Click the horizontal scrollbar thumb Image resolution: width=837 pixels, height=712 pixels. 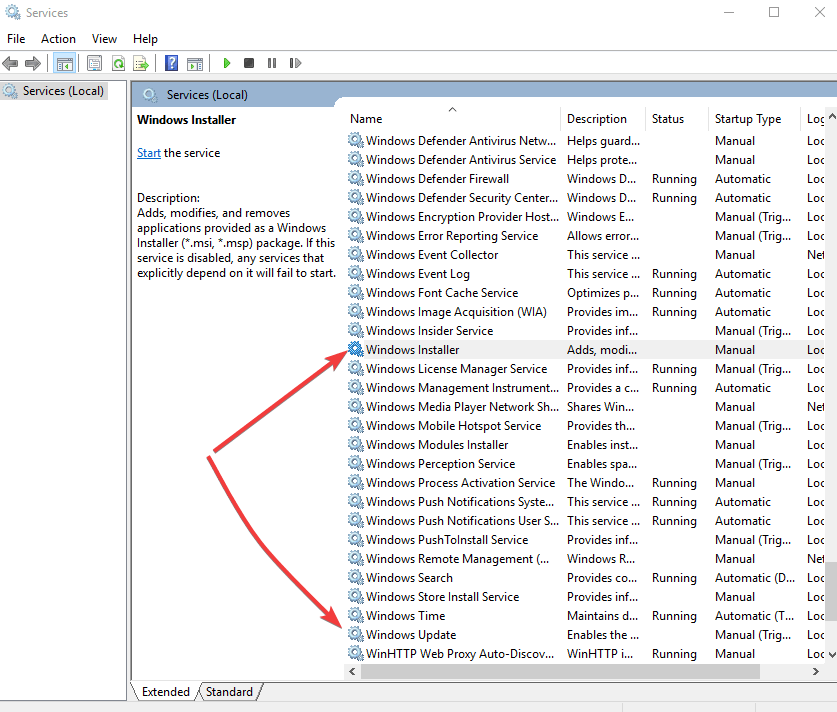pos(560,671)
